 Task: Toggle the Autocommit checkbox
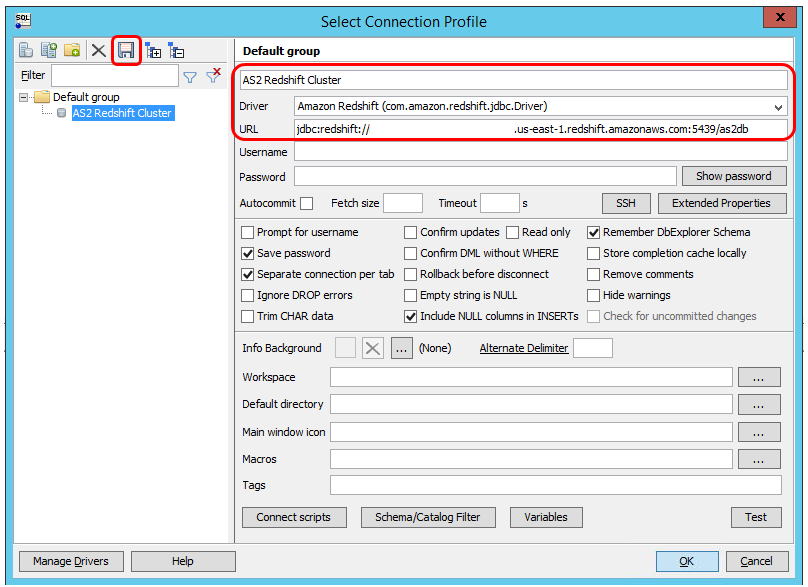coord(307,204)
